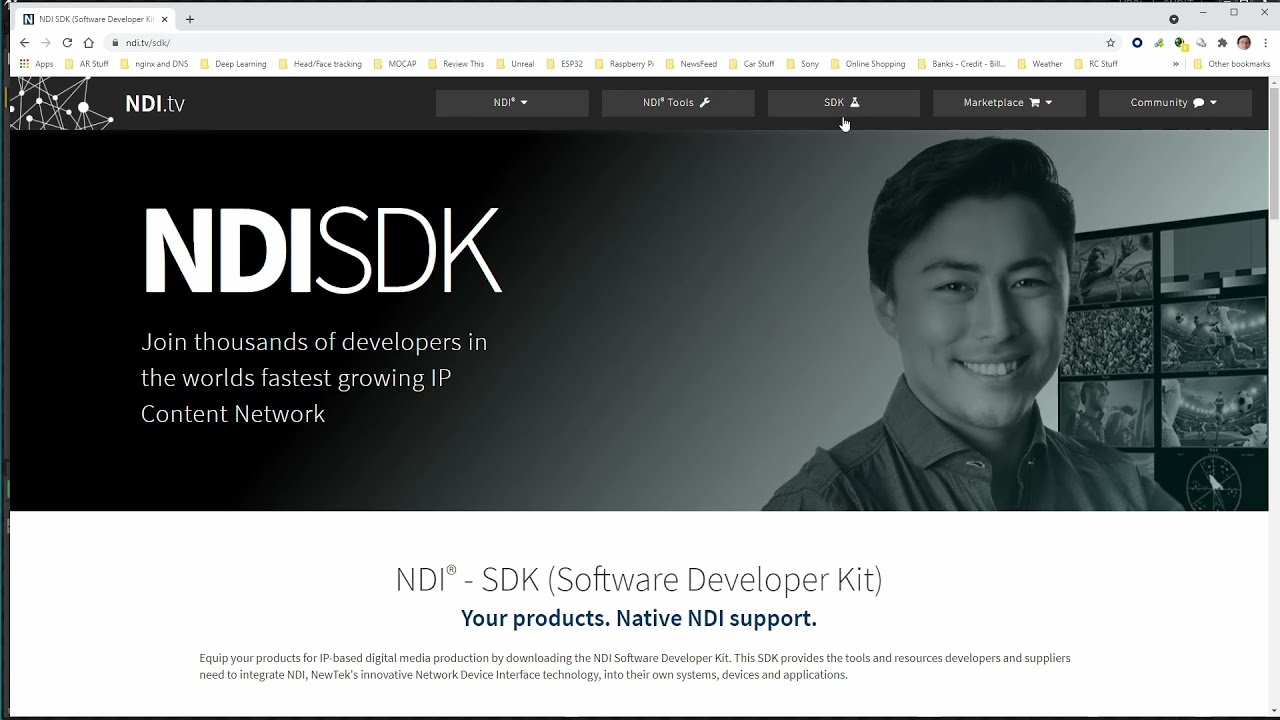This screenshot has height=720, width=1280.
Task: Open the nginx and DNS bookmark folder
Action: [154, 64]
